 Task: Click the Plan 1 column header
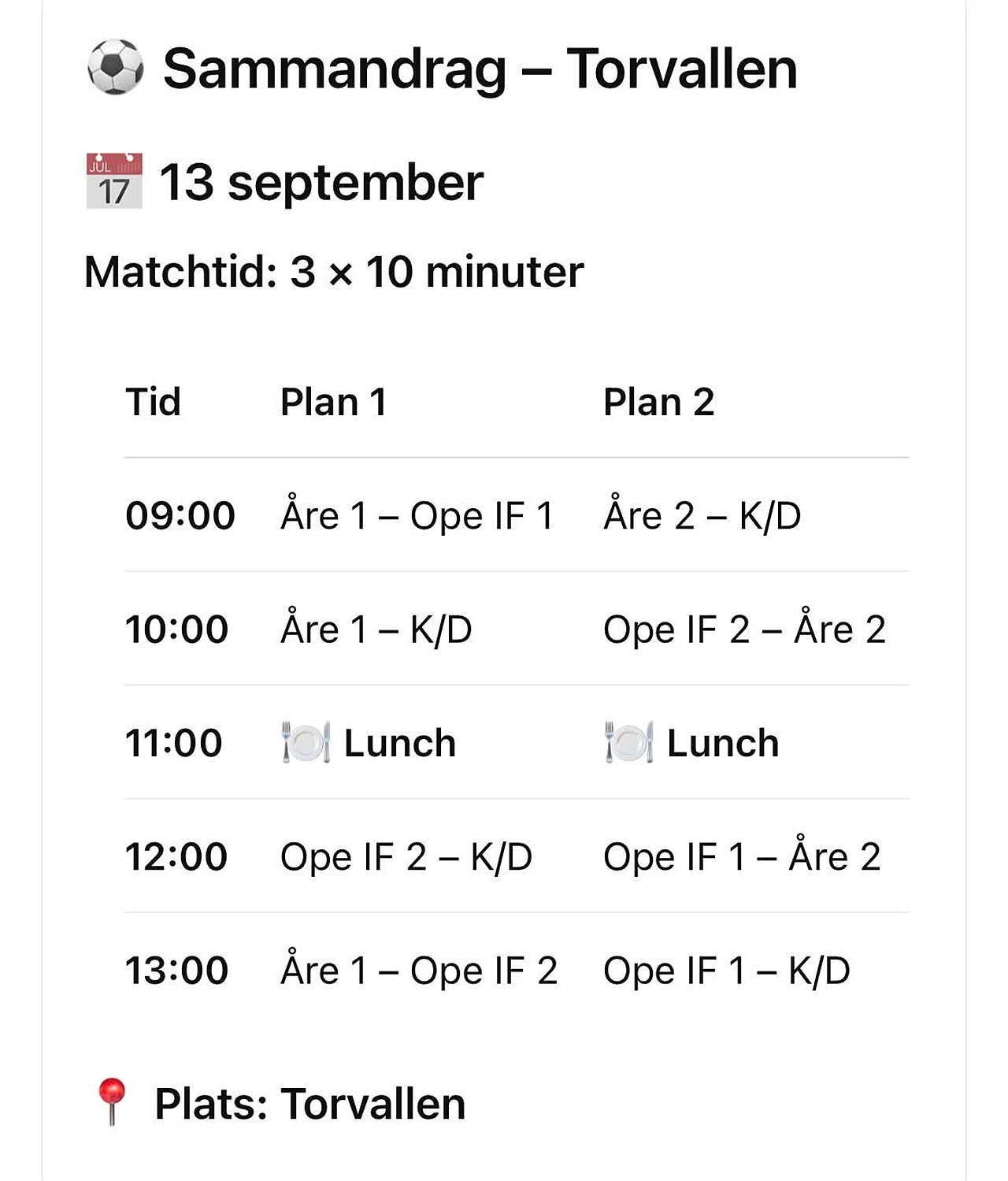(333, 402)
